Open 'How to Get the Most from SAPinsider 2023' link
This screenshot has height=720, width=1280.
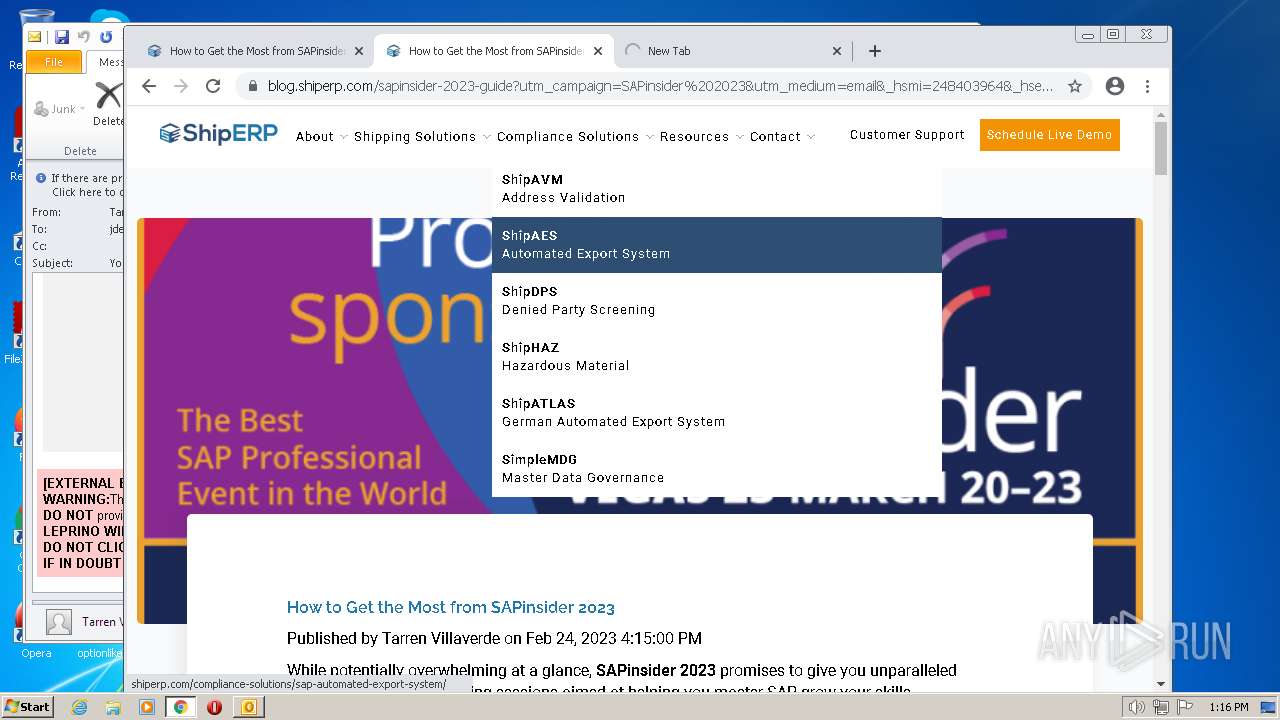point(451,607)
